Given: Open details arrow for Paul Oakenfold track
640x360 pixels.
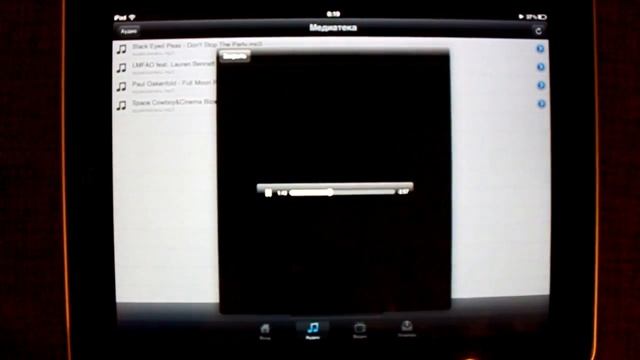Looking at the screenshot, I should click(541, 85).
